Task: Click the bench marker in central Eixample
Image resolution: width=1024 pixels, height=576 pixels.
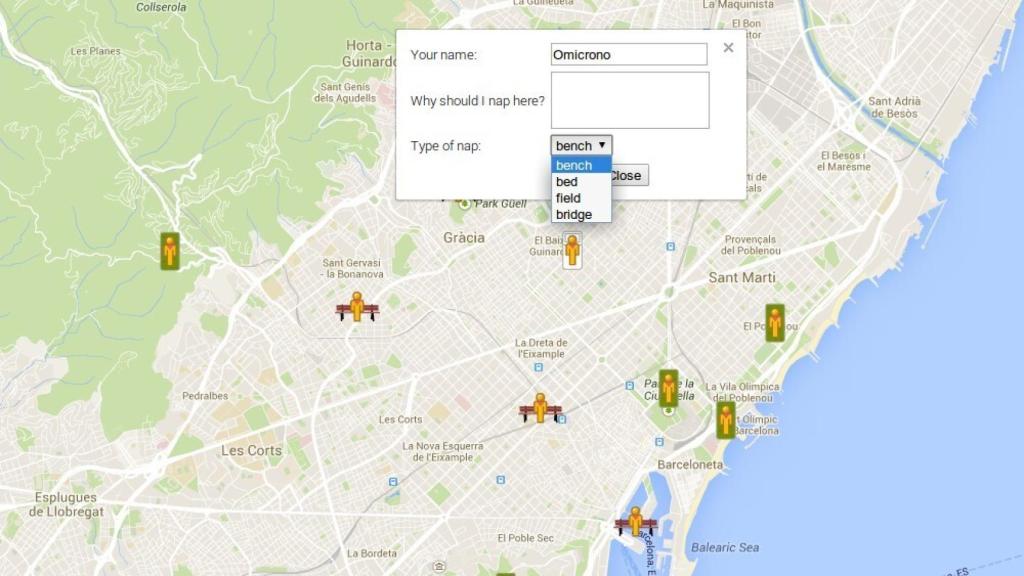Action: coord(540,409)
